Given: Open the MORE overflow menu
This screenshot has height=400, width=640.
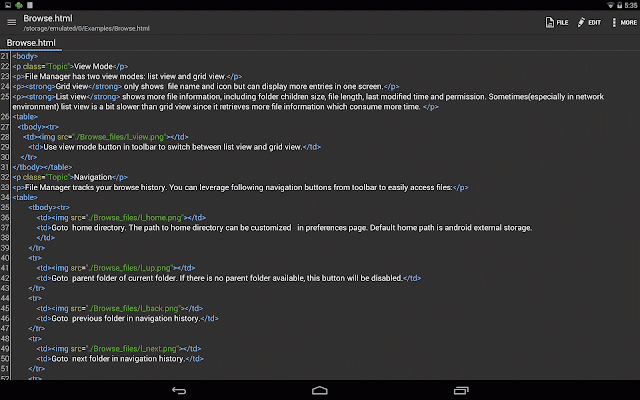Looking at the screenshot, I should pyautogui.click(x=624, y=22).
